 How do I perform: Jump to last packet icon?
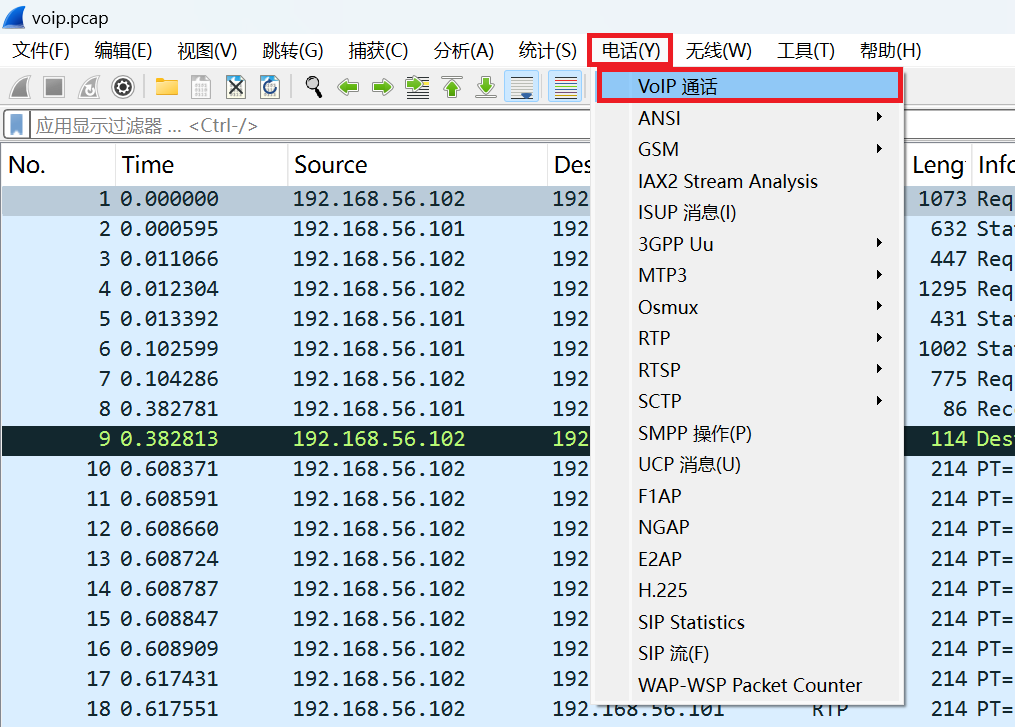(x=486, y=87)
